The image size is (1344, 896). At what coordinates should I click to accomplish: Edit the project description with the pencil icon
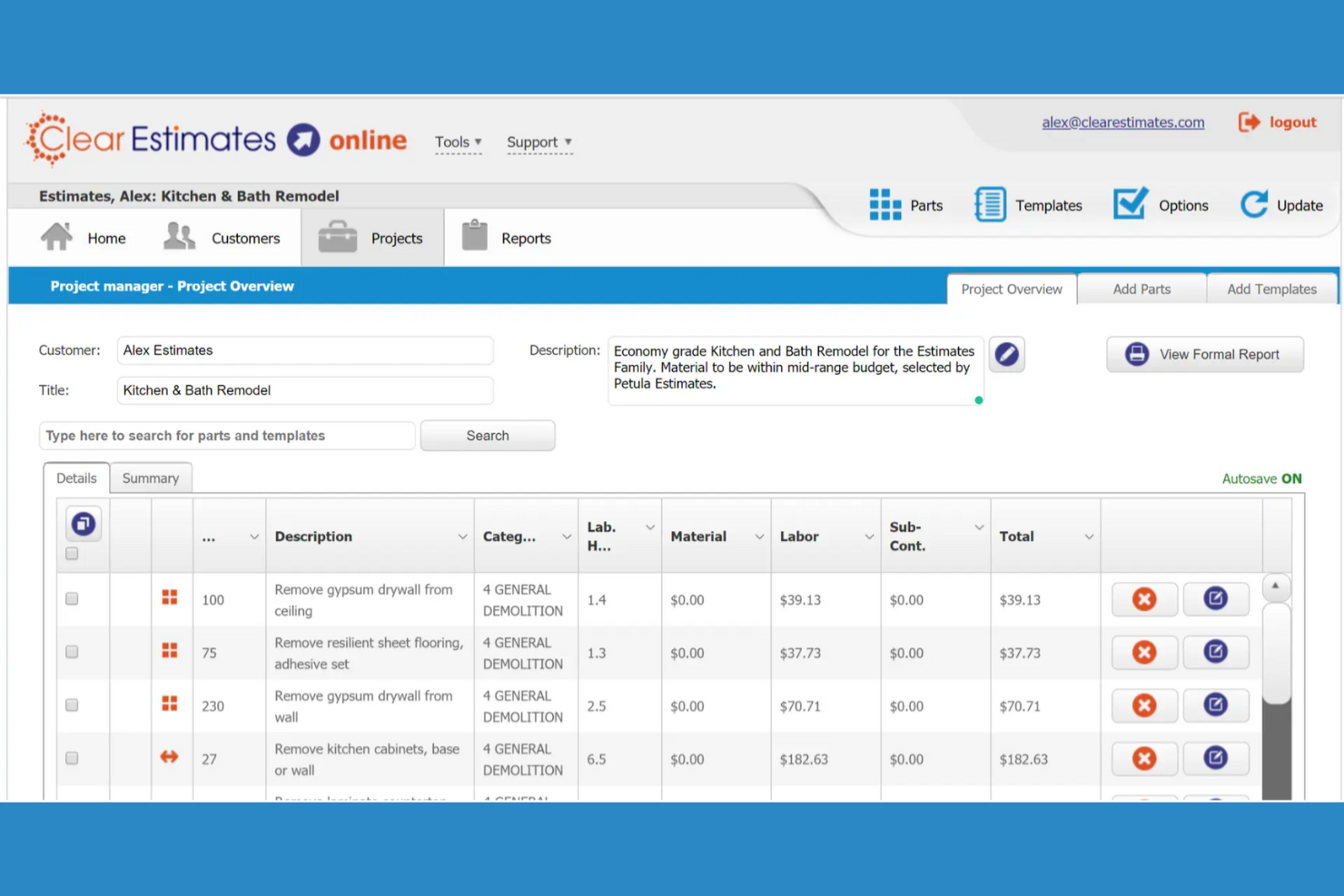pos(1006,354)
